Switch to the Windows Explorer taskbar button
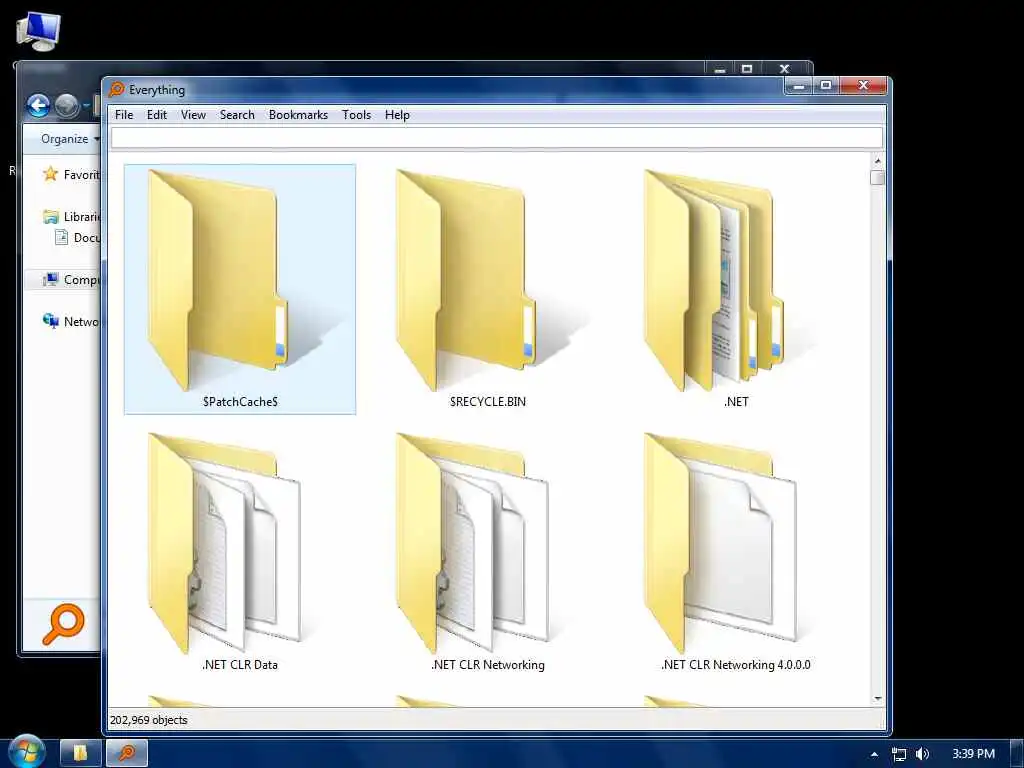This screenshot has width=1024, height=768. point(80,754)
